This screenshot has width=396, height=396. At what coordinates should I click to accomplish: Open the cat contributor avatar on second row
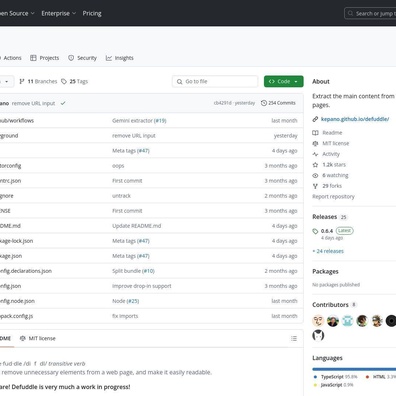click(x=318, y=335)
